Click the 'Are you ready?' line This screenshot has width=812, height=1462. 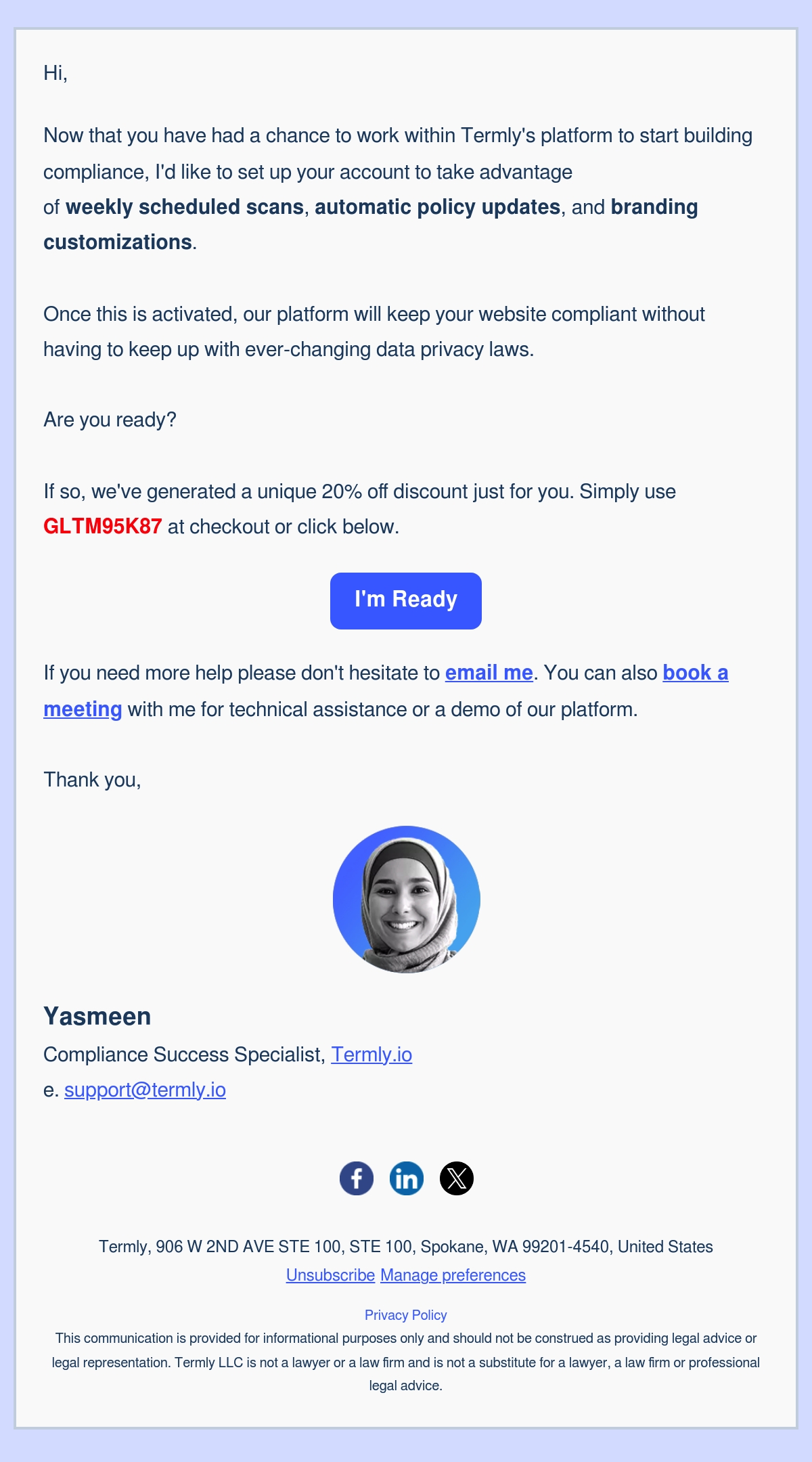(x=110, y=420)
